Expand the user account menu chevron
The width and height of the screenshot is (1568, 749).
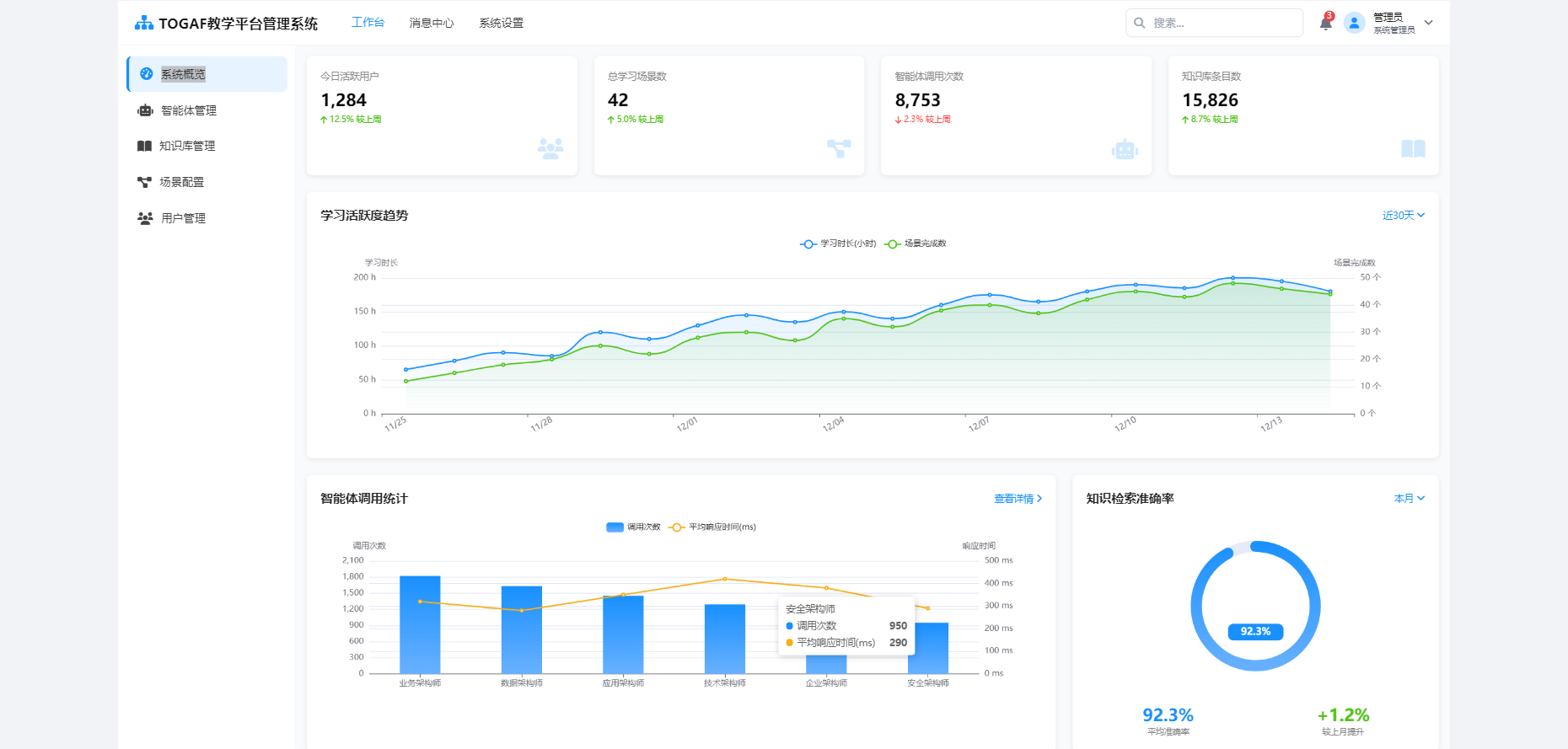pos(1429,23)
